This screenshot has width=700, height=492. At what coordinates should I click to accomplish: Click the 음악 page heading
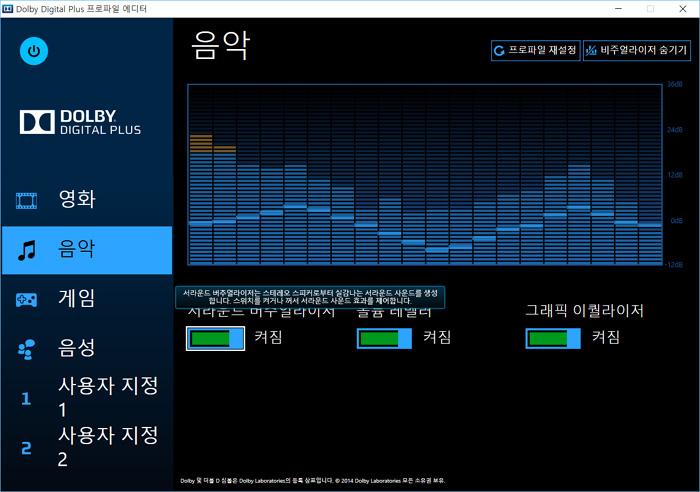click(x=221, y=45)
